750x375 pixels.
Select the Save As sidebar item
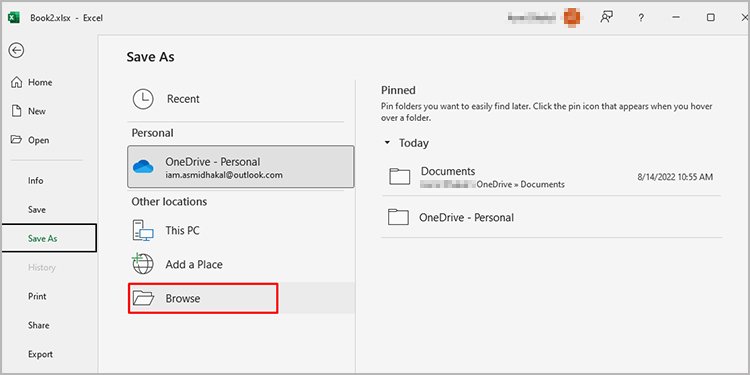49,238
